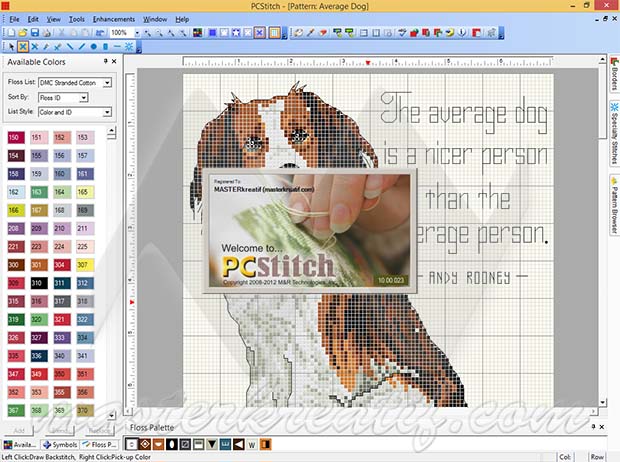Viewport: 620px width, 462px height.
Task: Dismiss the PCStitch welcome splash screen
Action: (310, 231)
